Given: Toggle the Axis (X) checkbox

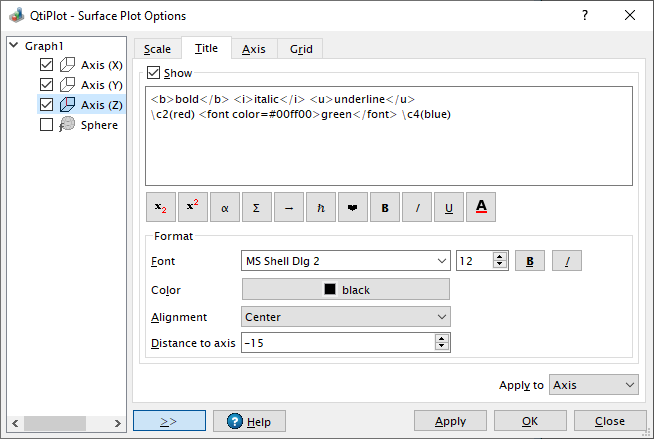Looking at the screenshot, I should [46, 65].
